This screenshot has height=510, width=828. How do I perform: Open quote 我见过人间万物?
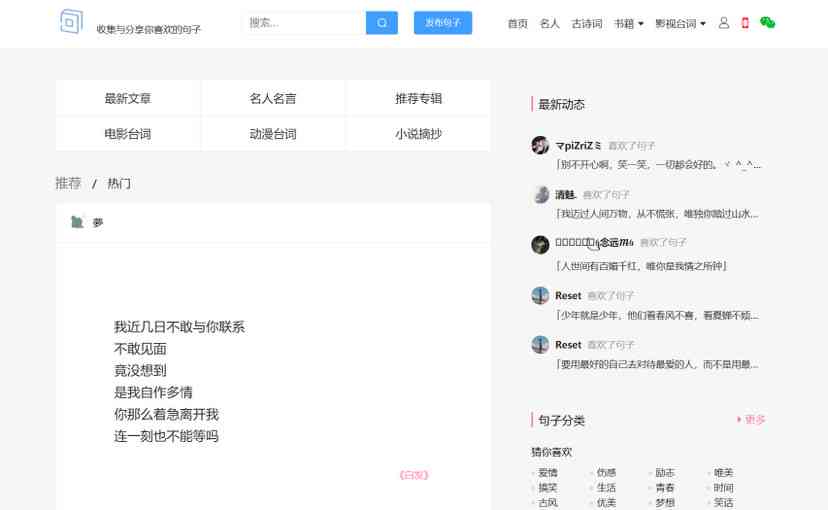click(657, 214)
